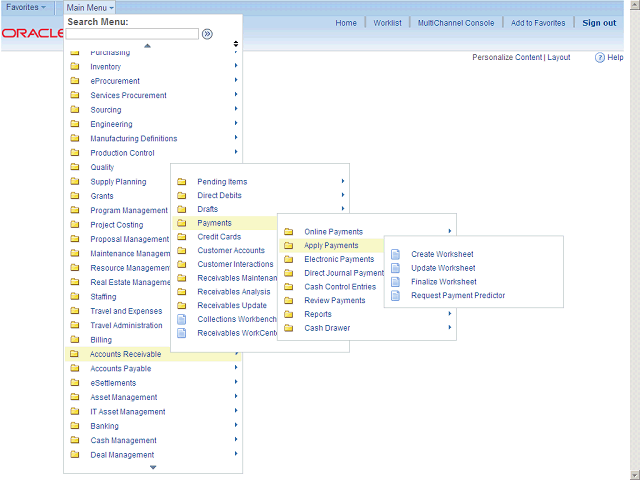Screen dimensions: 640x480
Task: Click the Request Payment Predictor page icon
Action: point(396,296)
